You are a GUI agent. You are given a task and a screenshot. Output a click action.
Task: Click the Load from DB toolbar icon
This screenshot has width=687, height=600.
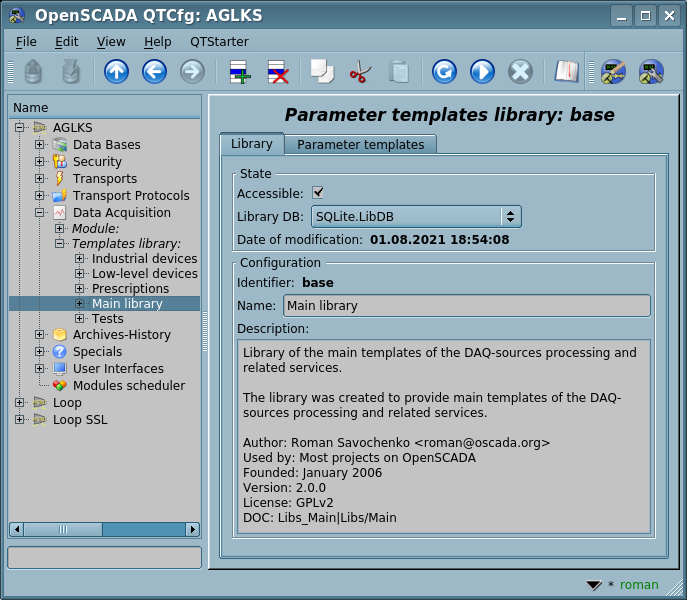click(x=33, y=72)
